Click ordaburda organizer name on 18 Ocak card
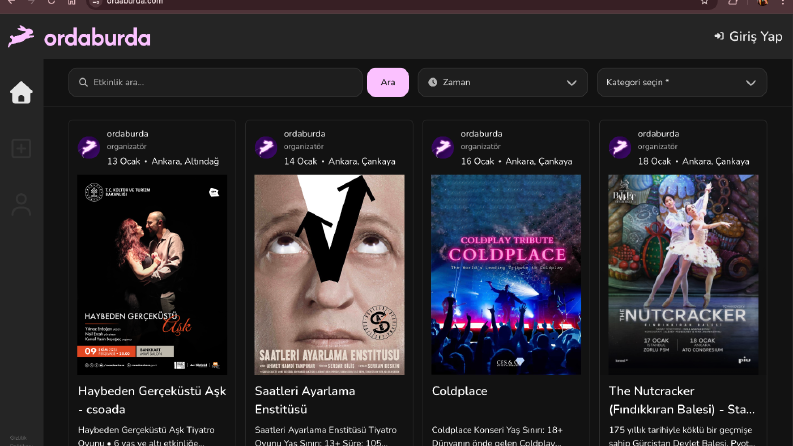793x446 pixels. click(658, 134)
